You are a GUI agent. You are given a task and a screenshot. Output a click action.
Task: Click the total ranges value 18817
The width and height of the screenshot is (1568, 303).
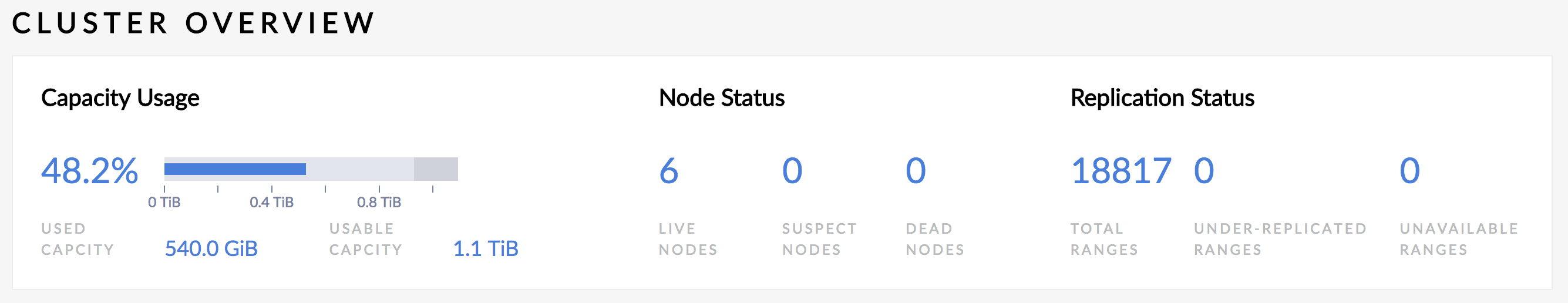pos(1121,171)
